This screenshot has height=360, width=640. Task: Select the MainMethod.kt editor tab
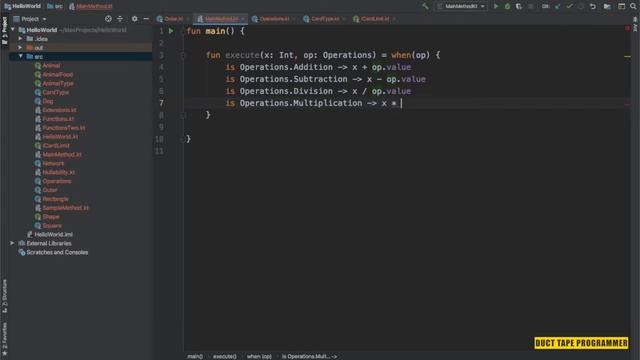point(220,19)
